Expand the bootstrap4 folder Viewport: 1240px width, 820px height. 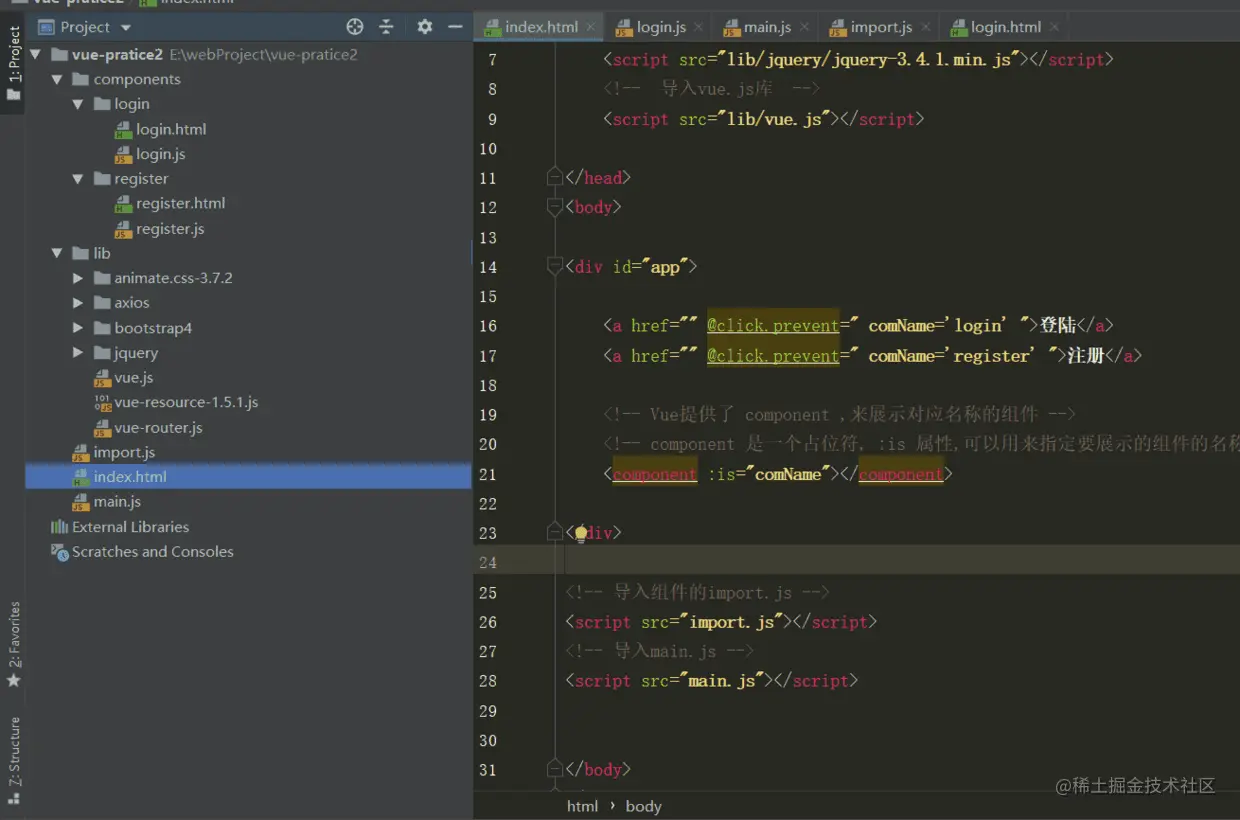pyautogui.click(x=78, y=328)
